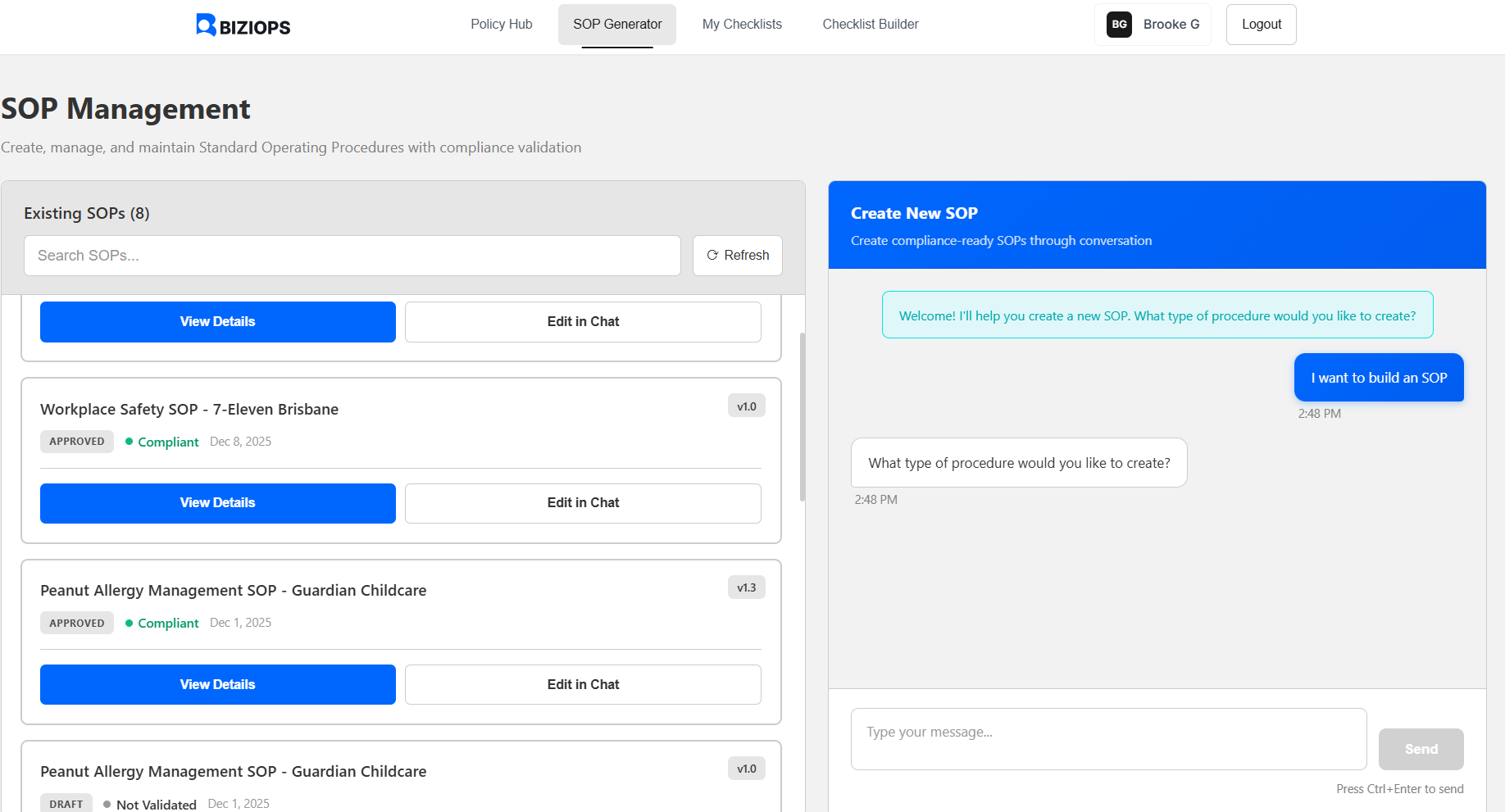Select the SOP Generator menu item
Viewport: 1505px width, 812px height.
[617, 24]
